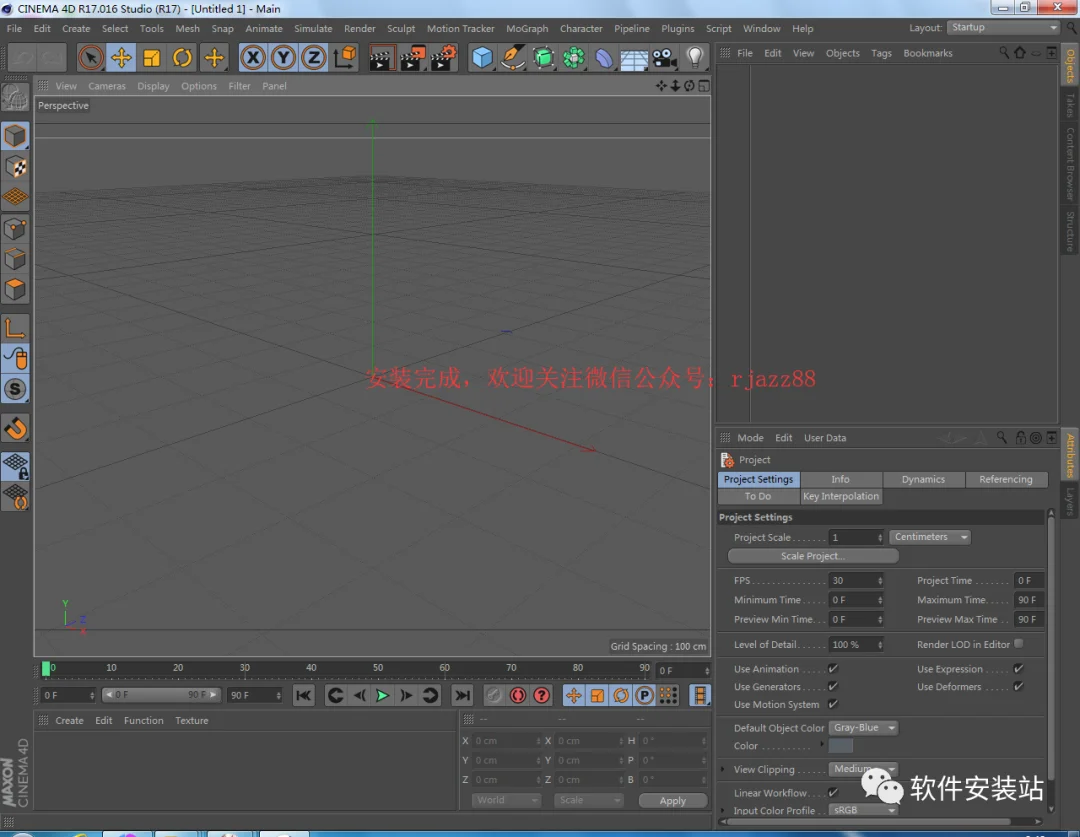Switch to Key Interpolation tab

pyautogui.click(x=841, y=497)
